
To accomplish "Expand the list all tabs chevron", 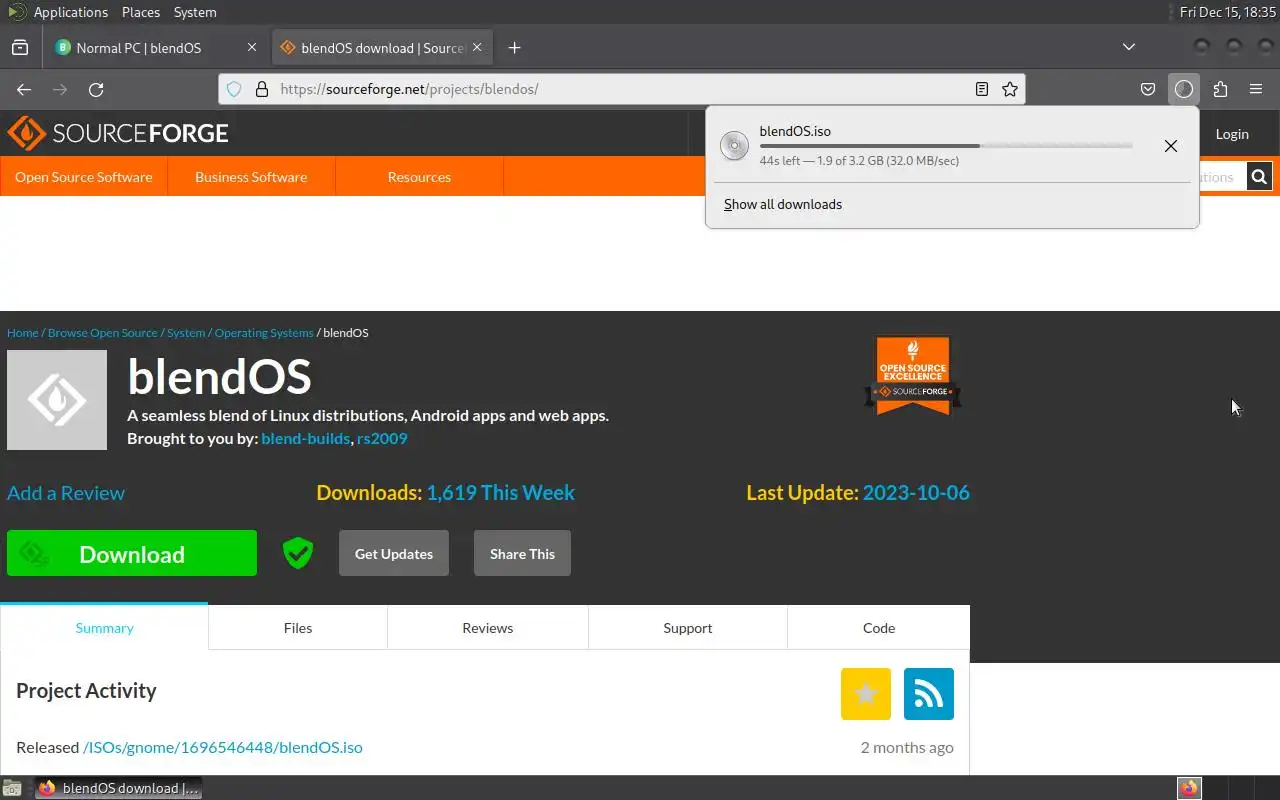I will point(1129,47).
